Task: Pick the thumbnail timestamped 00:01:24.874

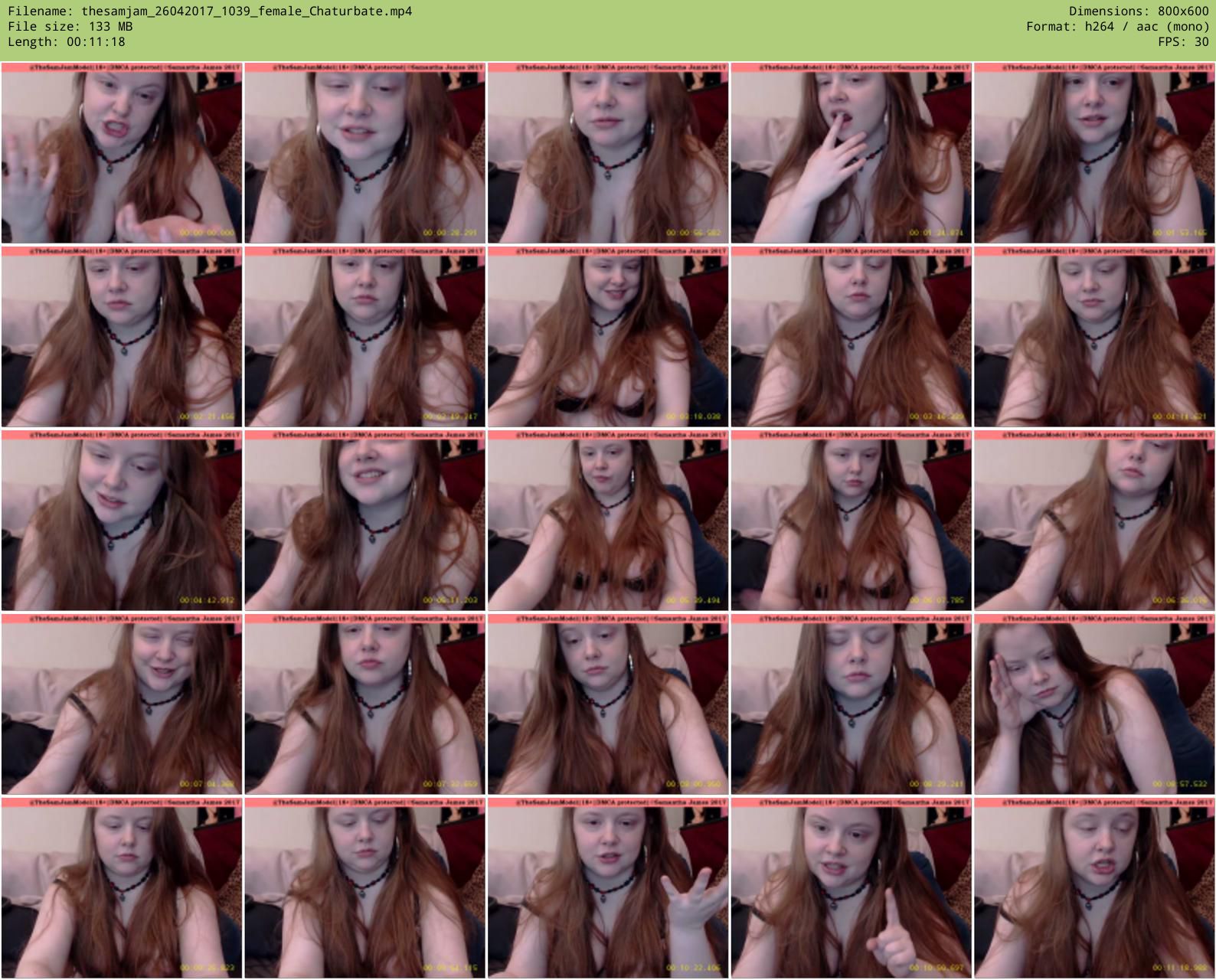Action: [851, 153]
